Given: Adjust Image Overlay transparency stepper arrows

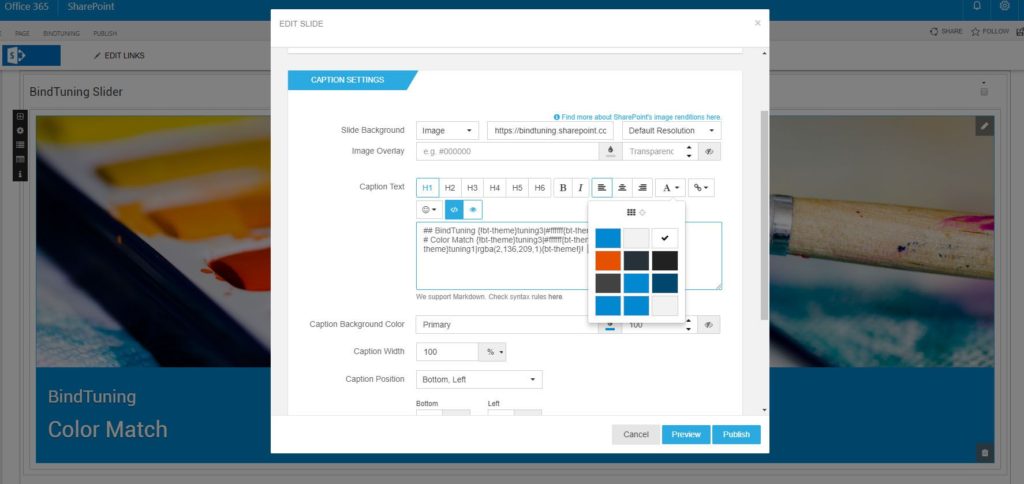Looking at the screenshot, I should pyautogui.click(x=688, y=152).
